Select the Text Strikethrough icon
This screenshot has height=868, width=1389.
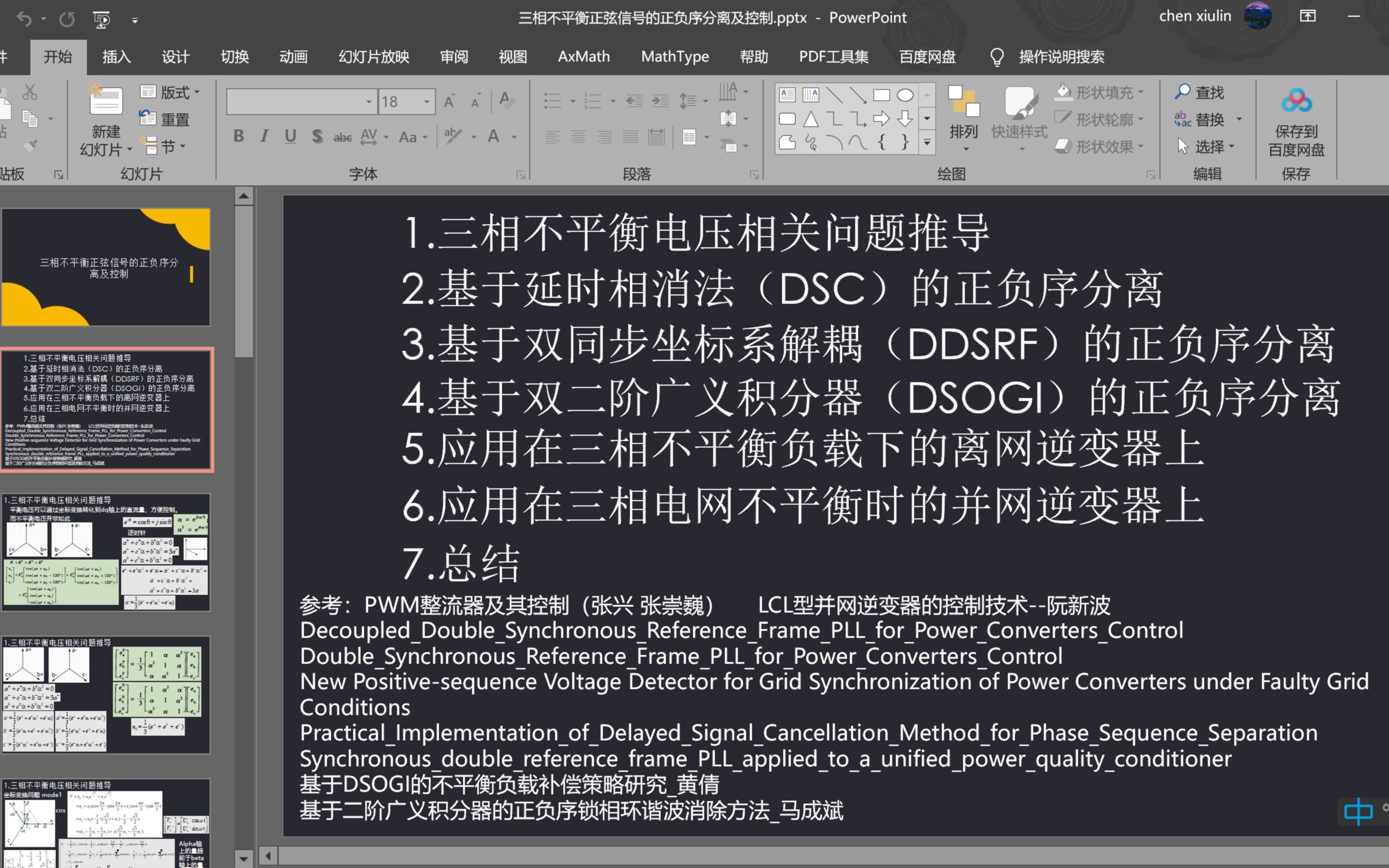[x=343, y=136]
